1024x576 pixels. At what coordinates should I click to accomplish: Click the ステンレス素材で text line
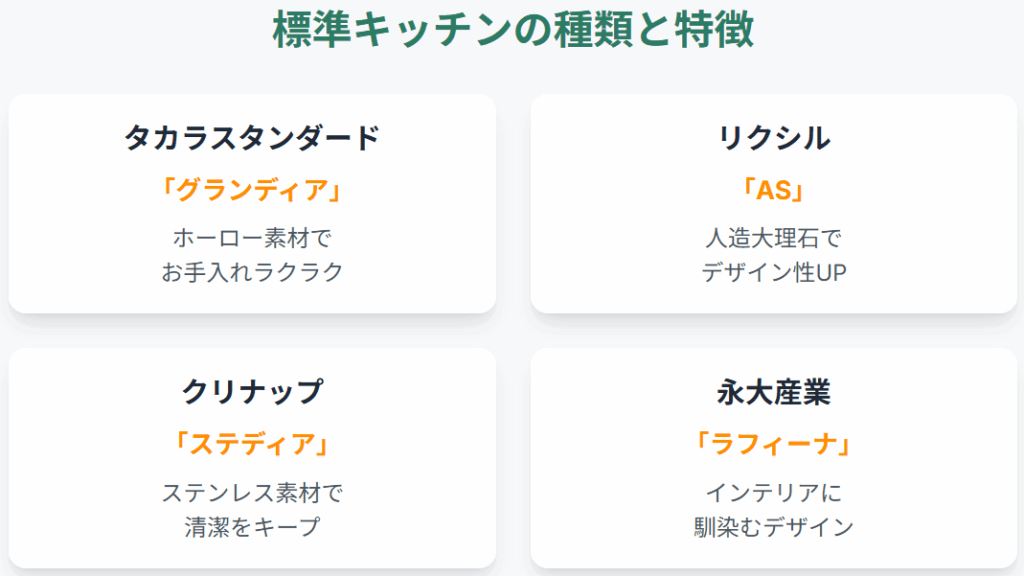252,492
